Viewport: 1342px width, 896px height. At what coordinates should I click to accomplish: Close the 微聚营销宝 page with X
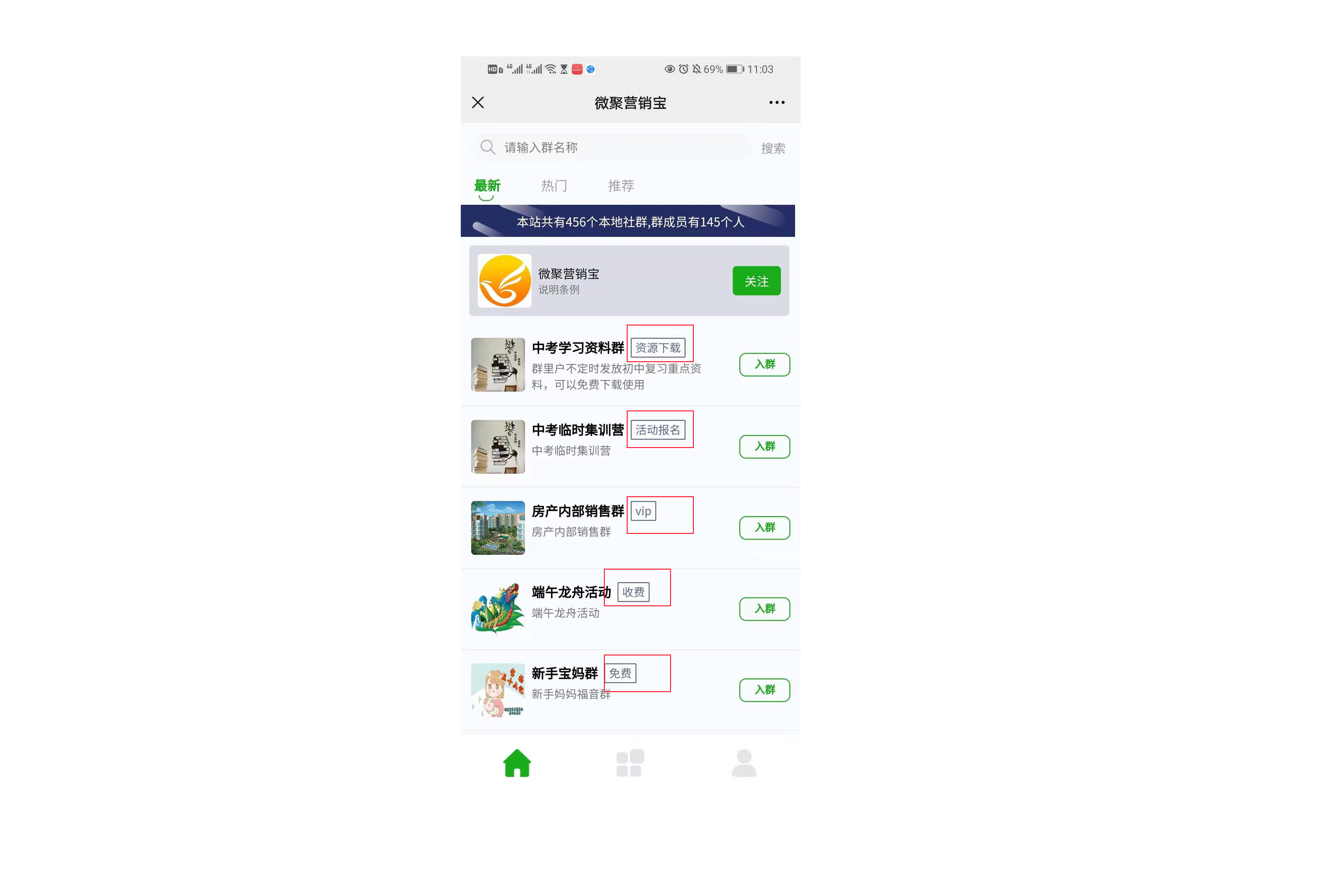[x=478, y=102]
